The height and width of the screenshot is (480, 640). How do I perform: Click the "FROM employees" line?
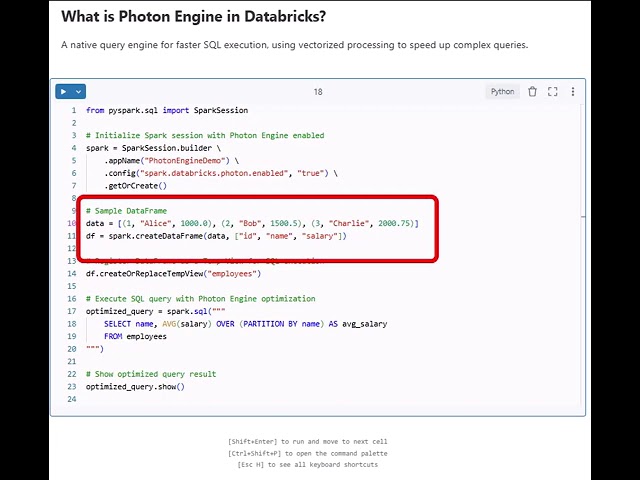pyautogui.click(x=135, y=337)
